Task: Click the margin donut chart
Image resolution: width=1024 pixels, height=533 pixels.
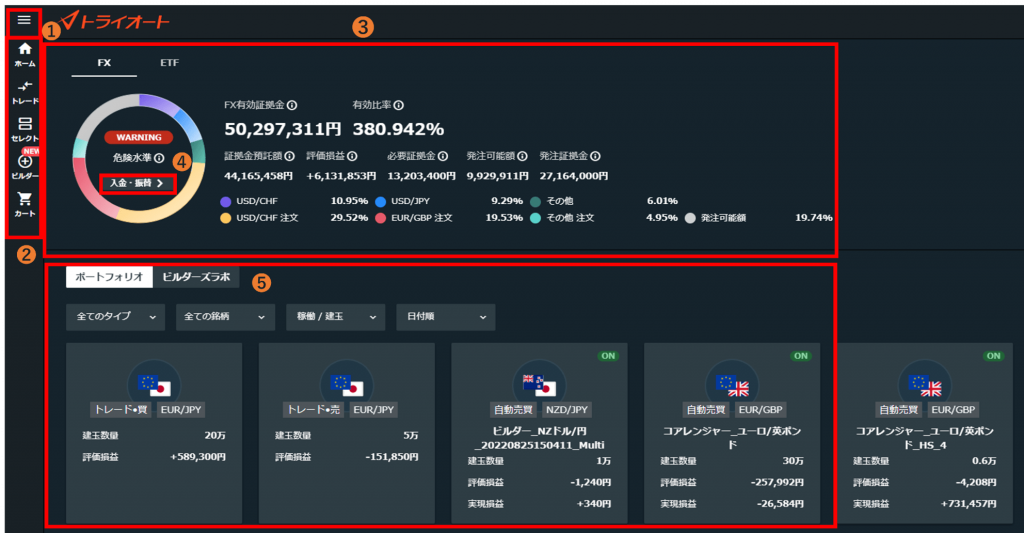Action: click(x=138, y=159)
